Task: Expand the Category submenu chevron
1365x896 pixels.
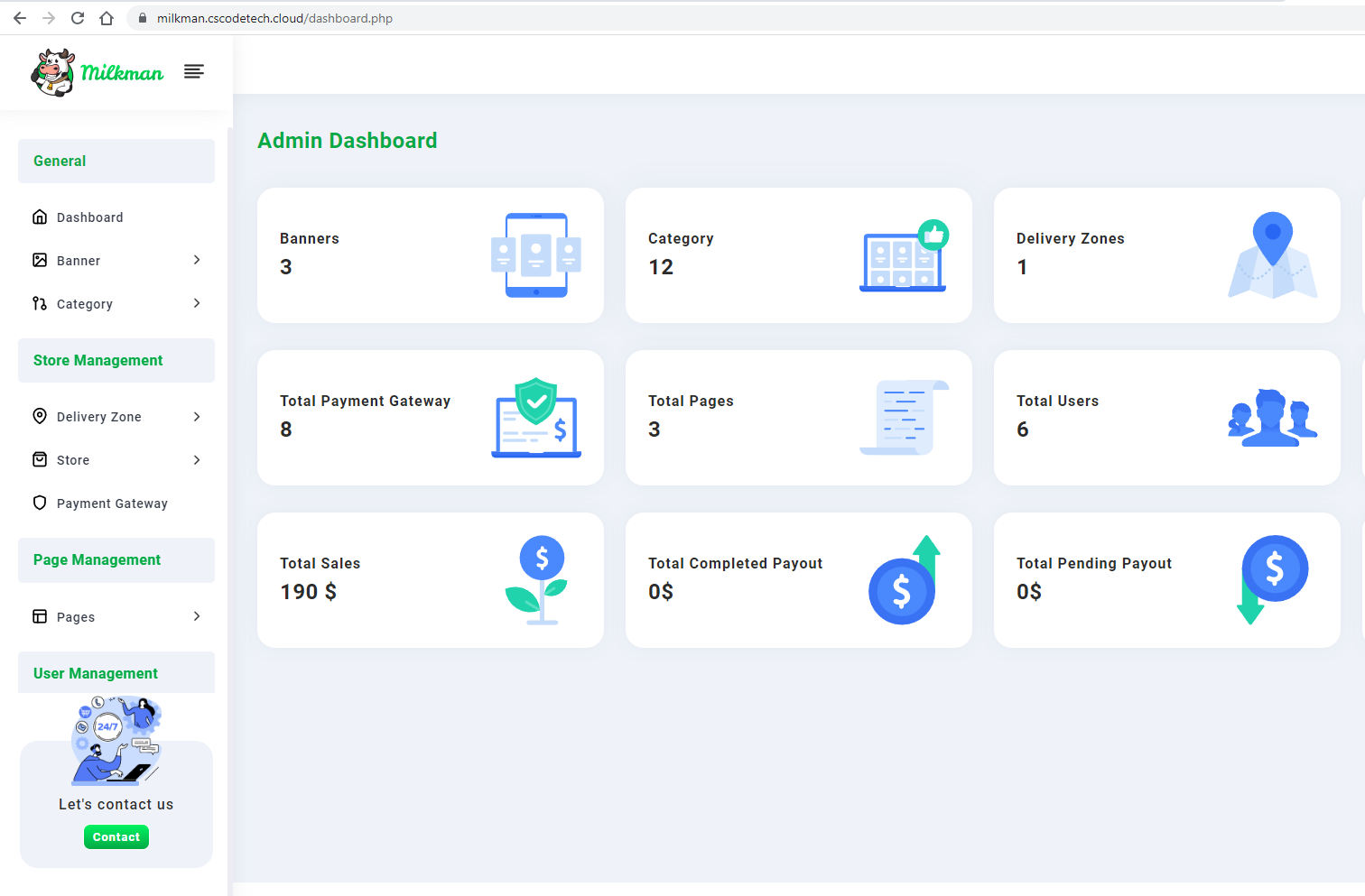Action: click(197, 303)
